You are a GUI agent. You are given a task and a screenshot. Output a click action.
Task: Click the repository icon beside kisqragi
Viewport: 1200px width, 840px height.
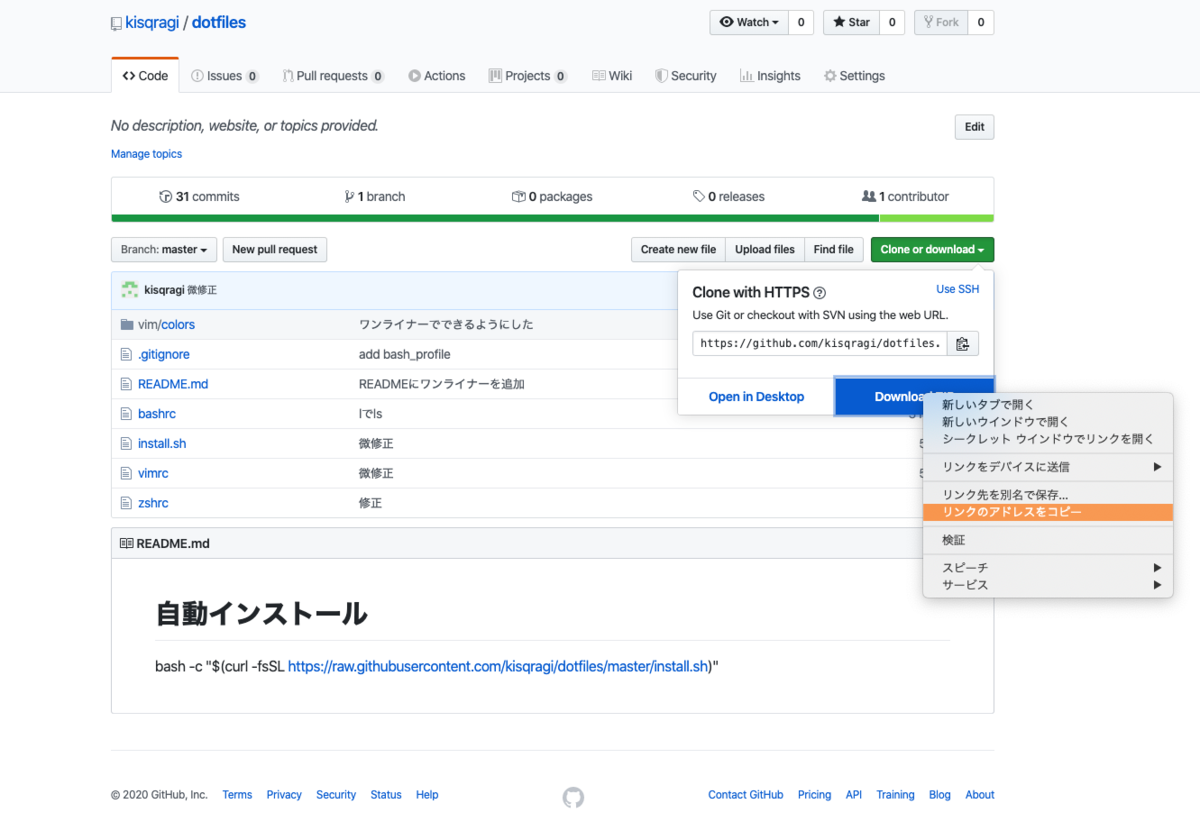tap(116, 23)
